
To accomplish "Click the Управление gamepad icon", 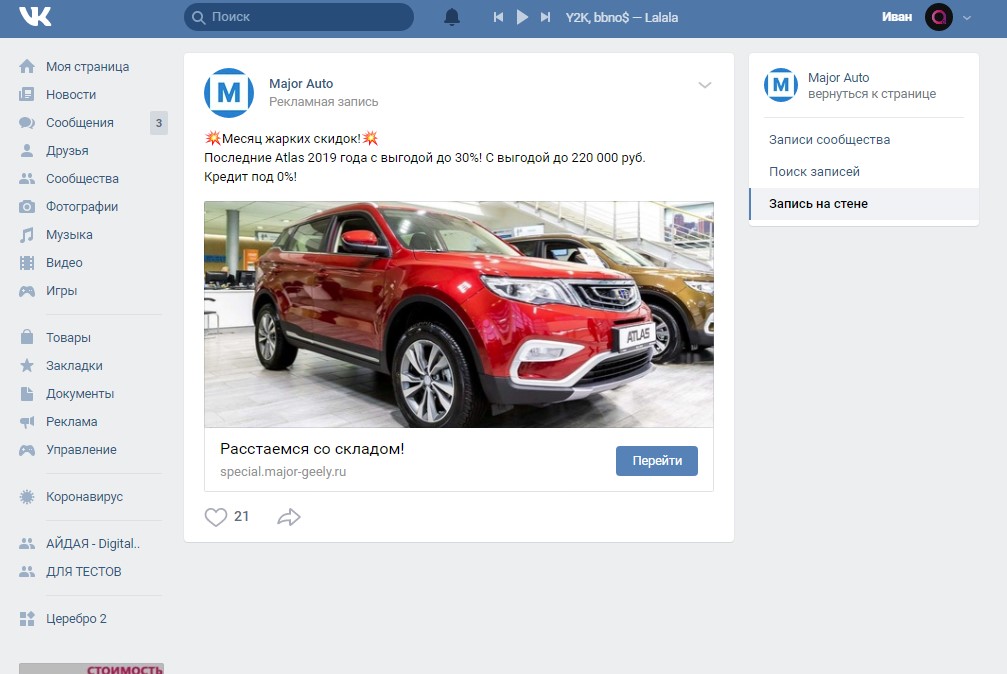I will (x=27, y=450).
